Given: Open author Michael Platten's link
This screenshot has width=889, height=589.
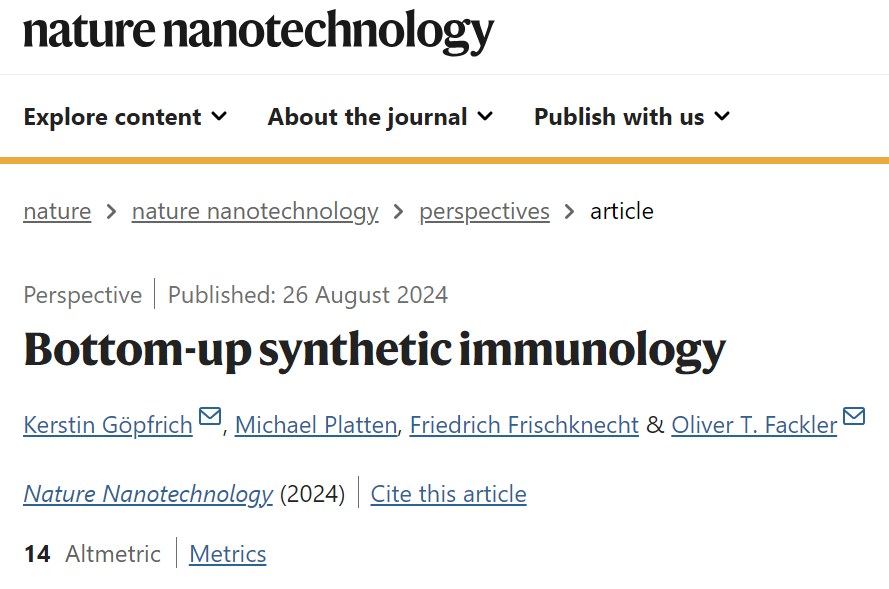Looking at the screenshot, I should tap(316, 425).
